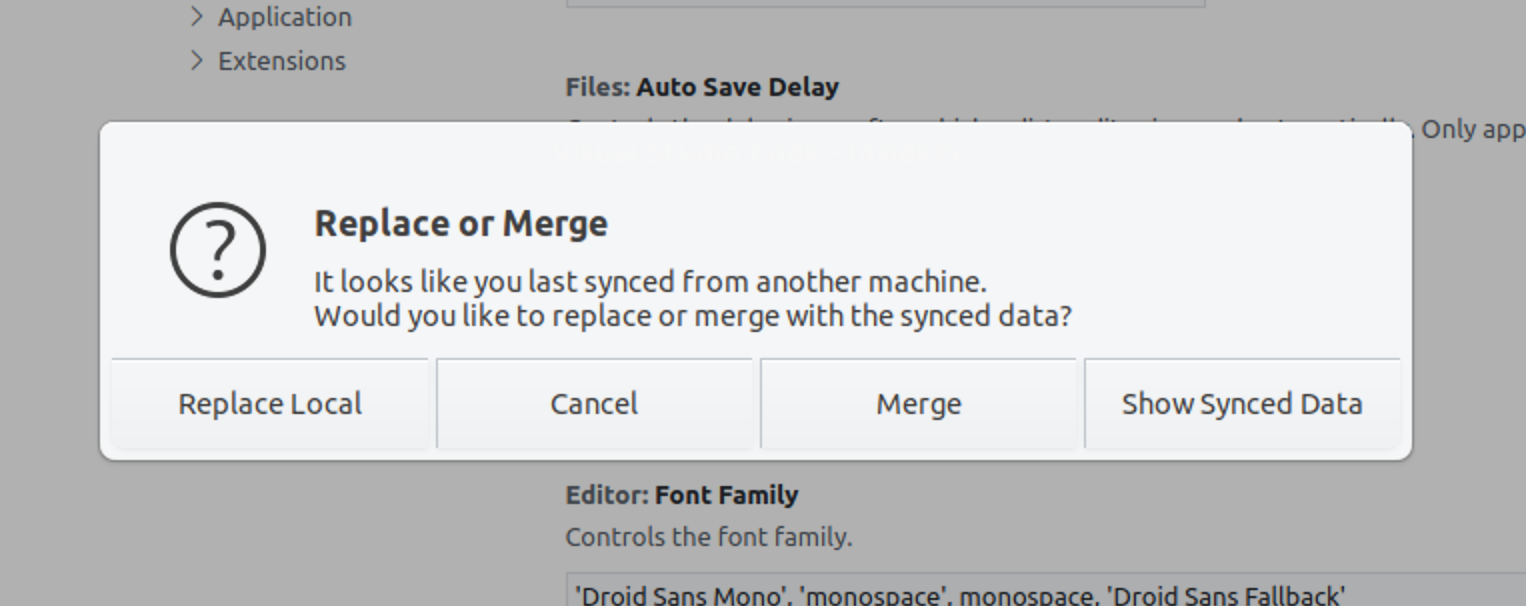
Task: Click the question mark dialog icon
Action: point(218,250)
